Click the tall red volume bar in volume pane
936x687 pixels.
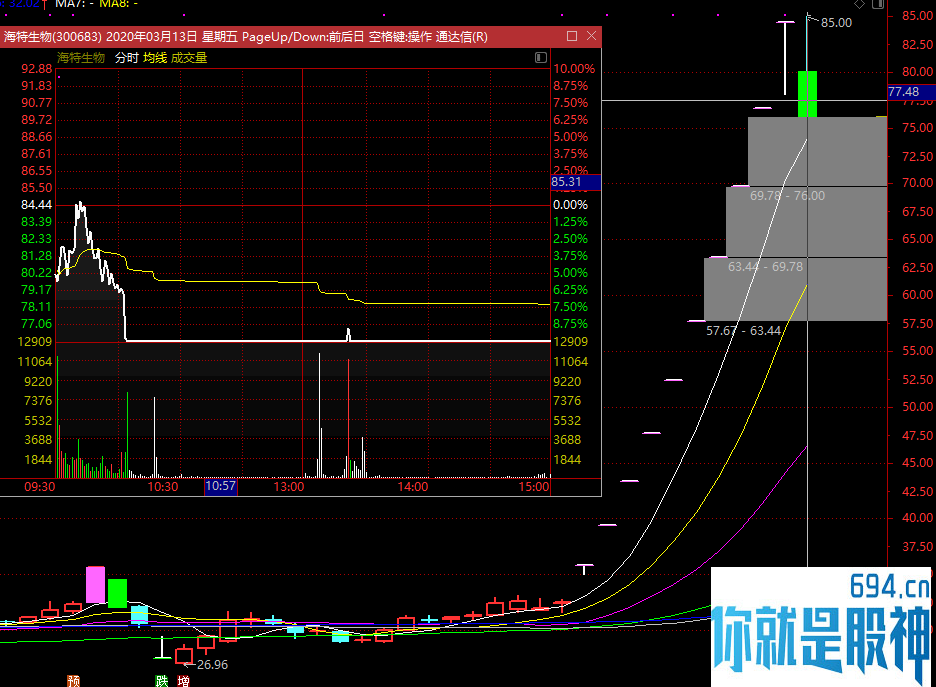coord(349,418)
